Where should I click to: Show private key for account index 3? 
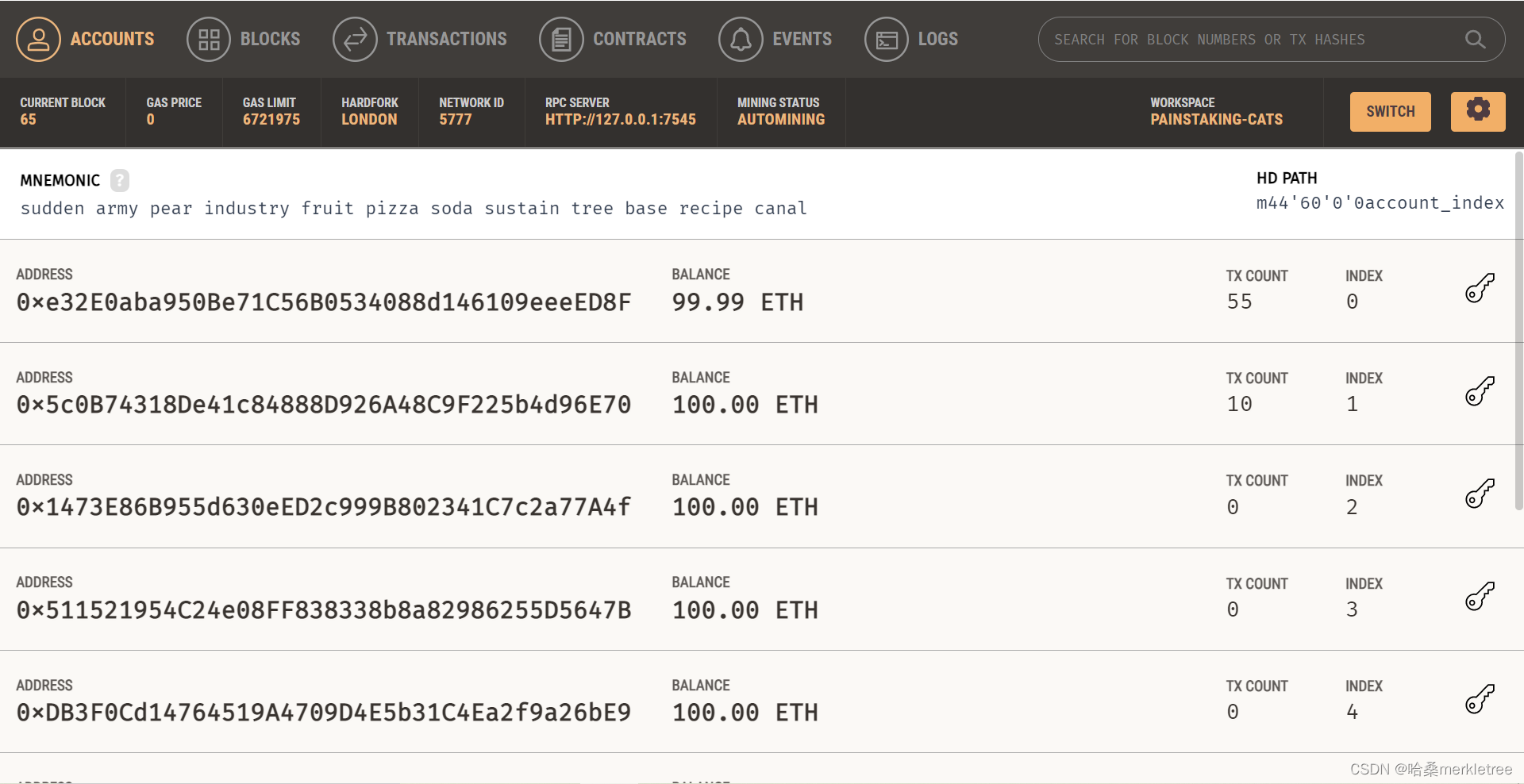tap(1480, 596)
